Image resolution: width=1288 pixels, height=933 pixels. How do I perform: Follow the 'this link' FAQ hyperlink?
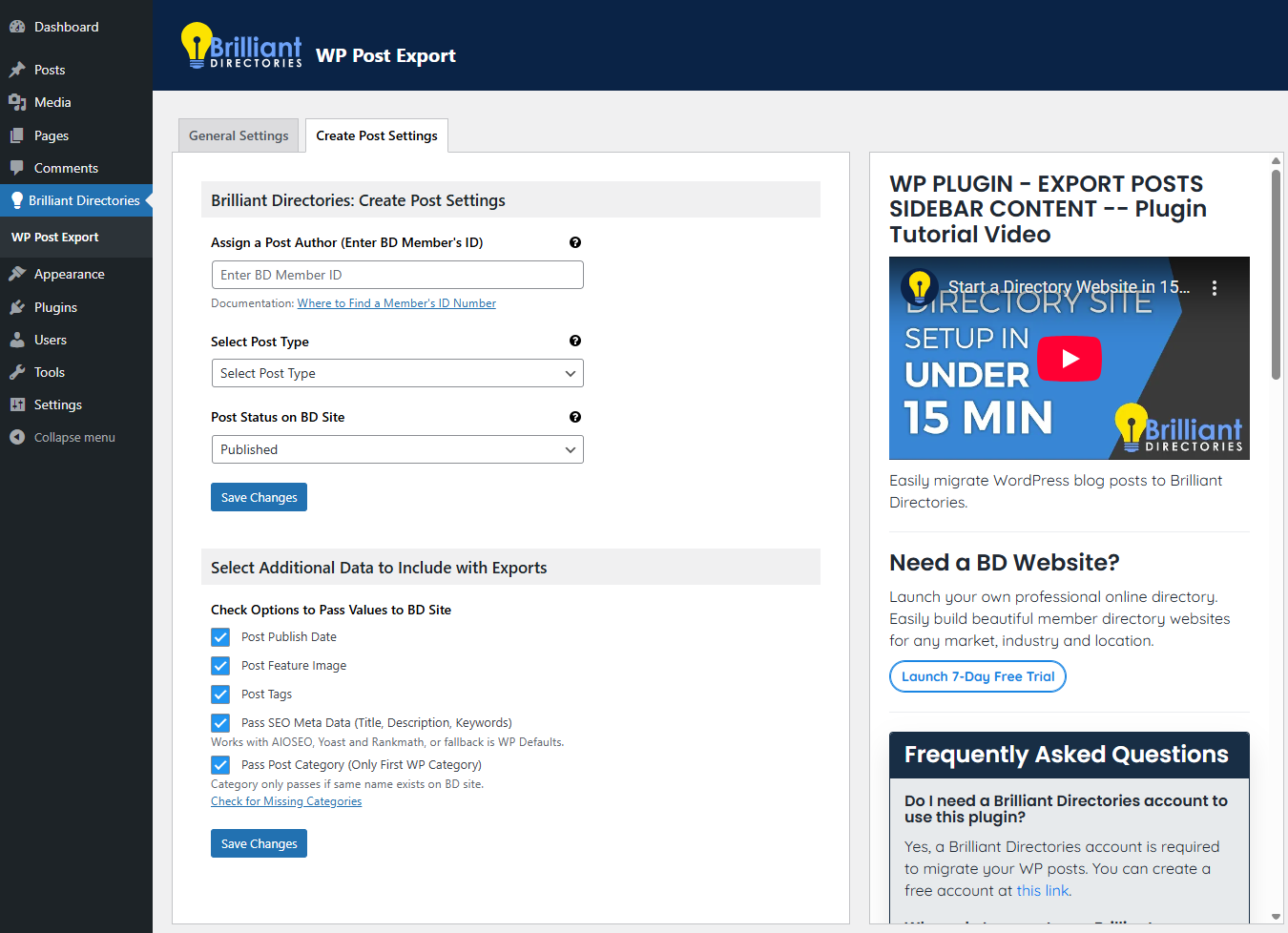click(x=1043, y=891)
